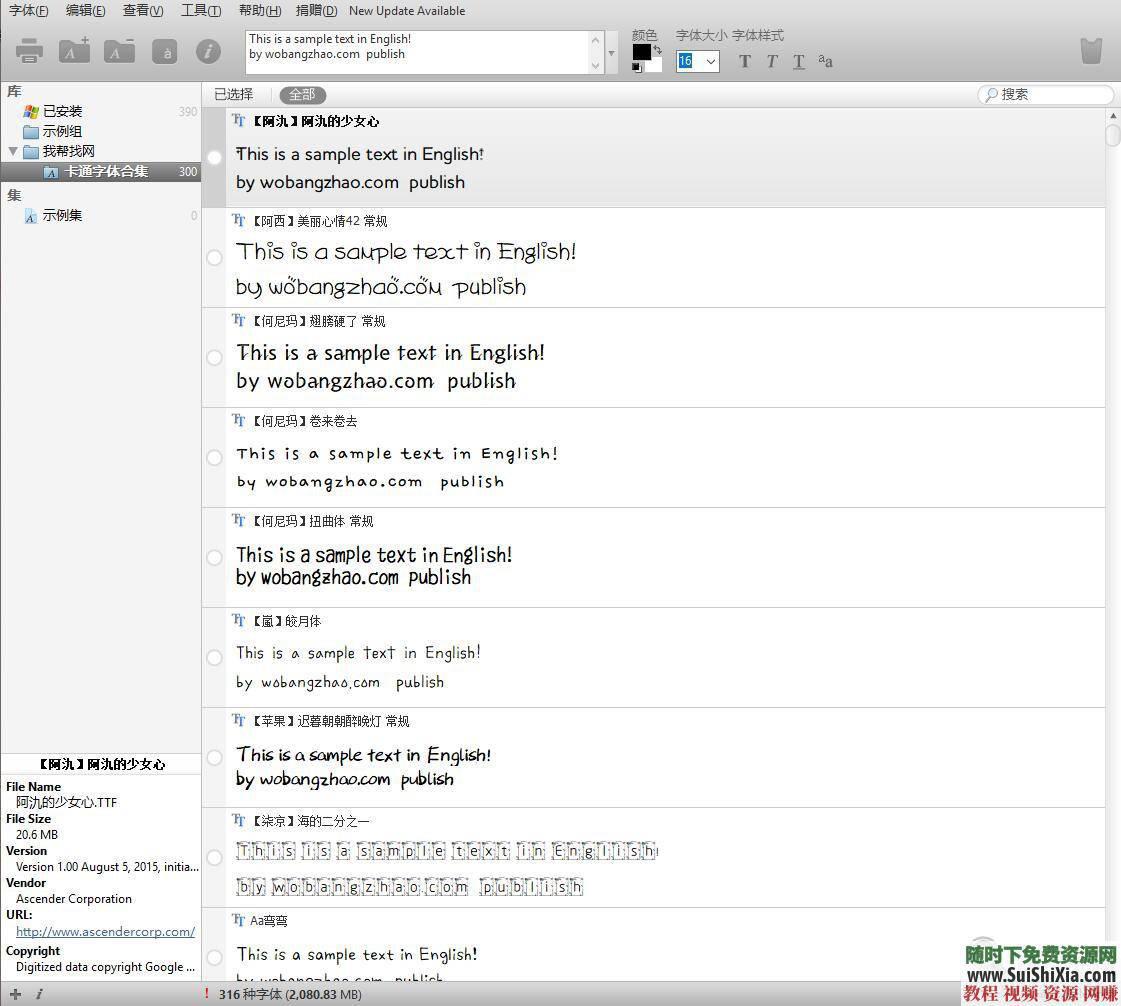Toggle underline font style
This screenshot has width=1121, height=1006.
point(798,62)
